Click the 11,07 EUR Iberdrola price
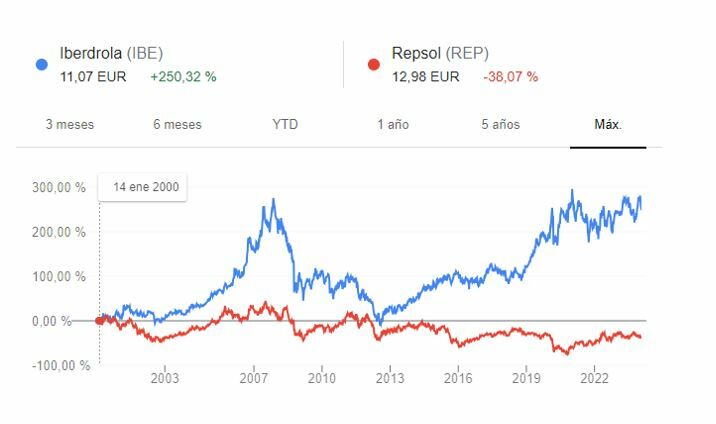This screenshot has height=424, width=716. [93, 76]
